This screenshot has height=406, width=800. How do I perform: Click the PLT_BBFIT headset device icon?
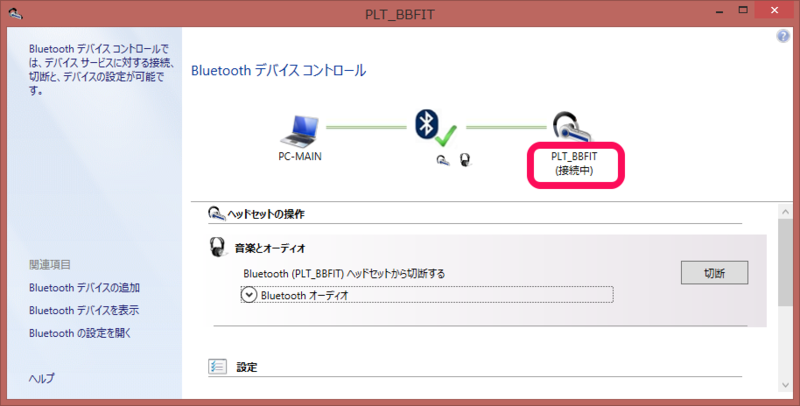[x=572, y=127]
